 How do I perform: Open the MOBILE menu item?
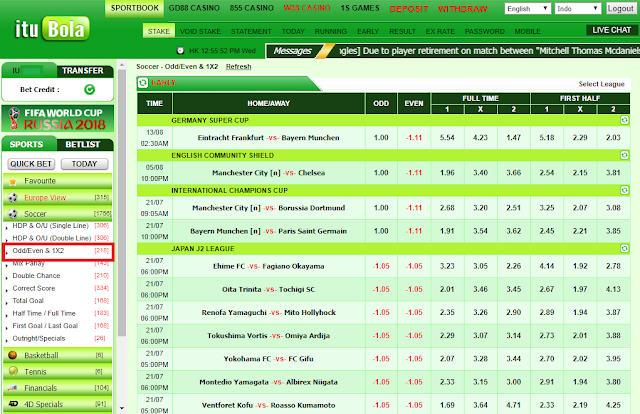coord(527,31)
